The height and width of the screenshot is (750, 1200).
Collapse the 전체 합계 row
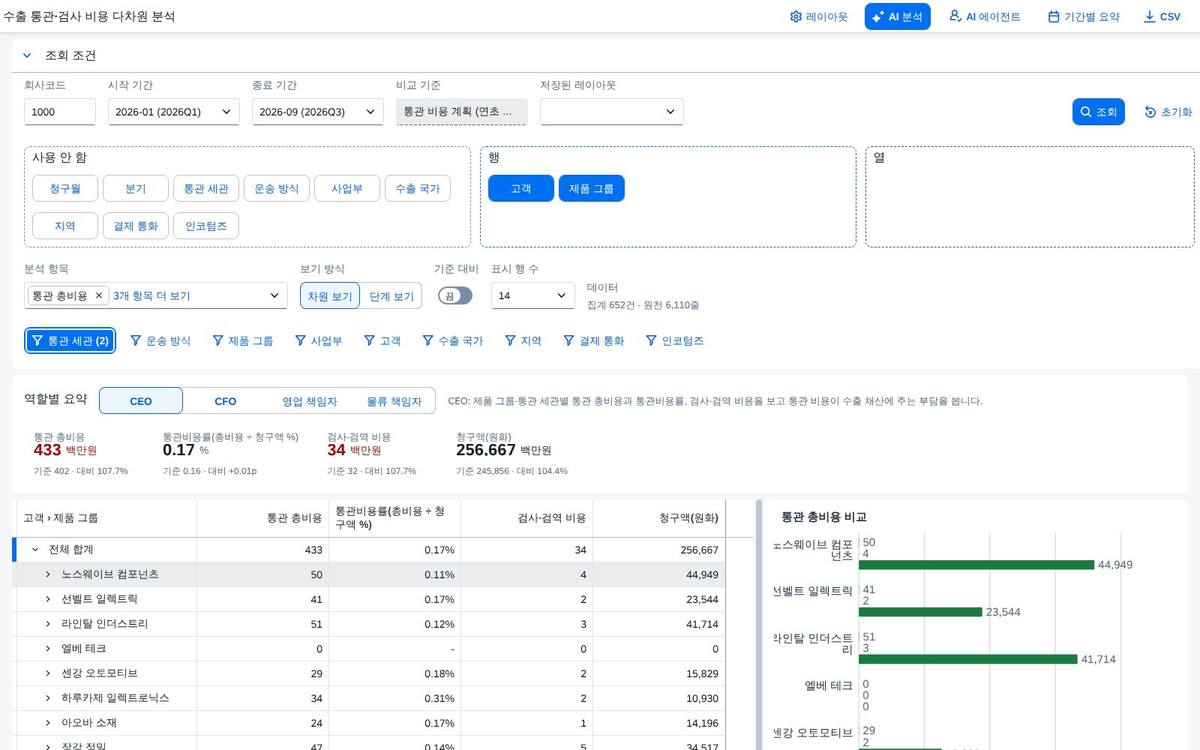35,550
